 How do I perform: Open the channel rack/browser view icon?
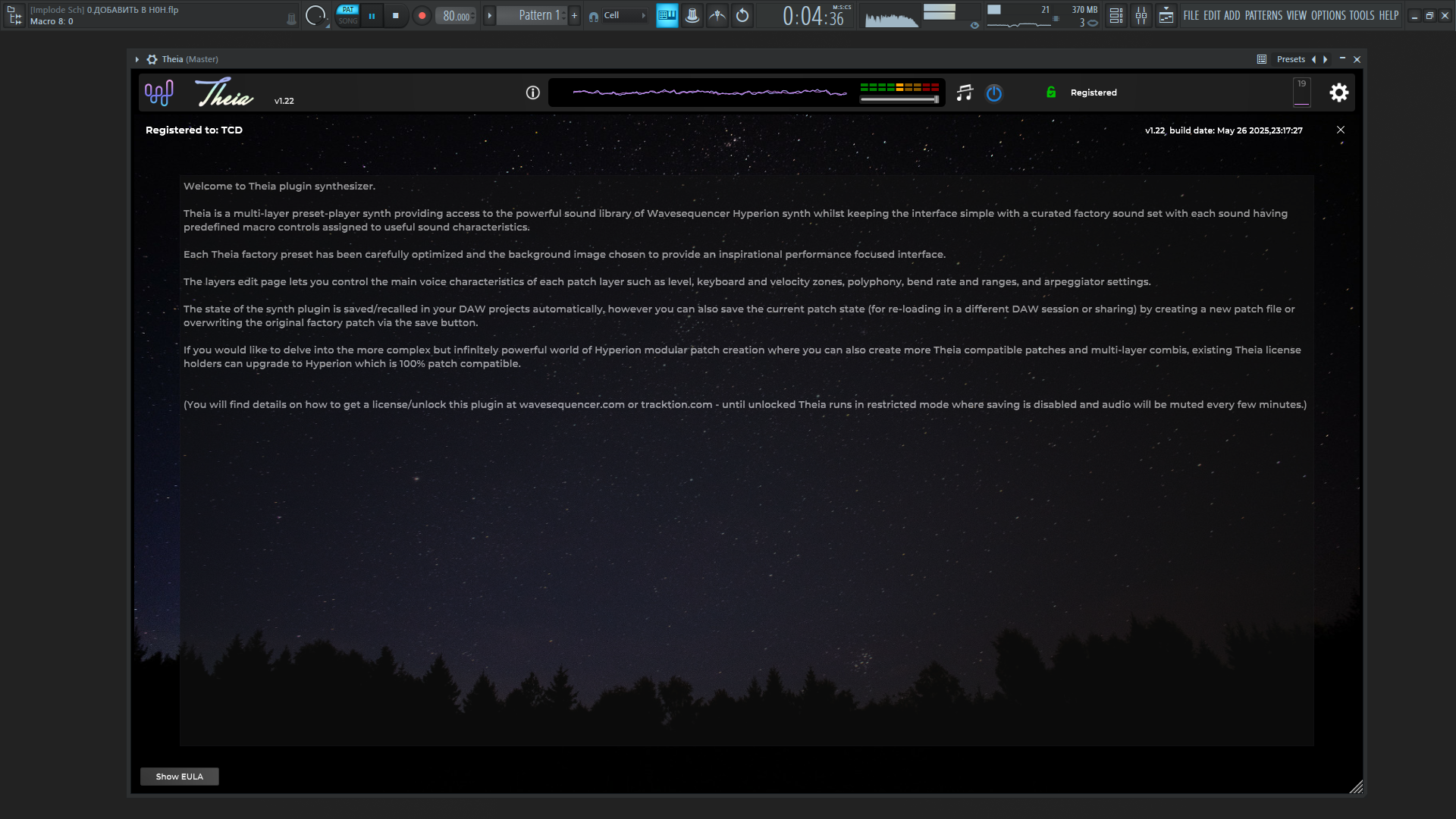pos(1166,15)
